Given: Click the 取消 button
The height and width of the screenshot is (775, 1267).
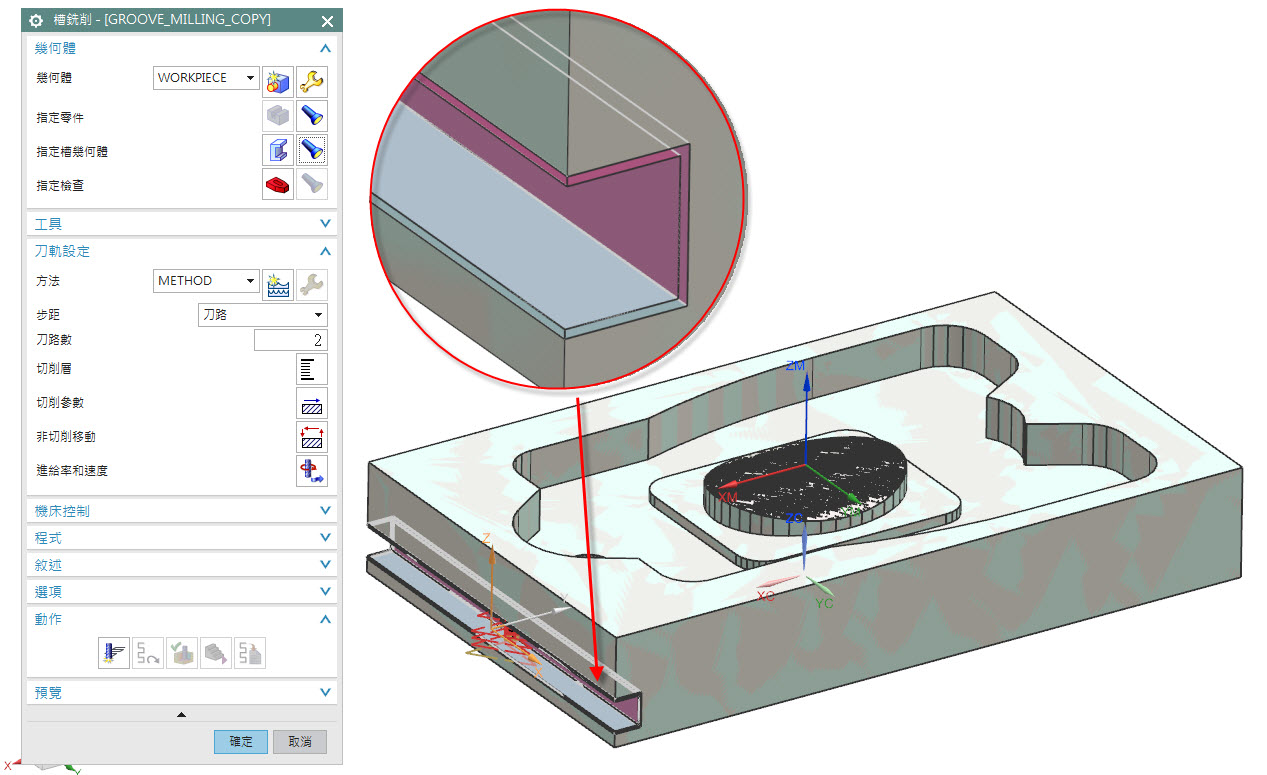Looking at the screenshot, I should 300,742.
